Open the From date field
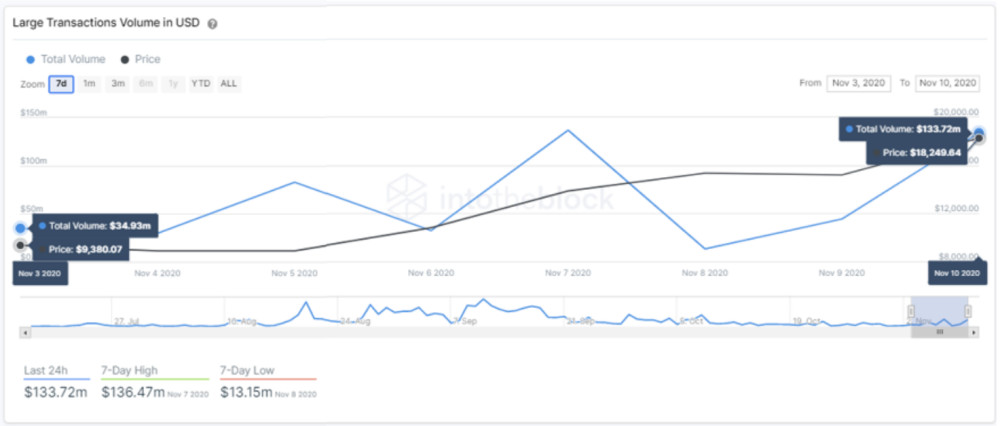The height and width of the screenshot is (426, 1000). click(x=858, y=84)
